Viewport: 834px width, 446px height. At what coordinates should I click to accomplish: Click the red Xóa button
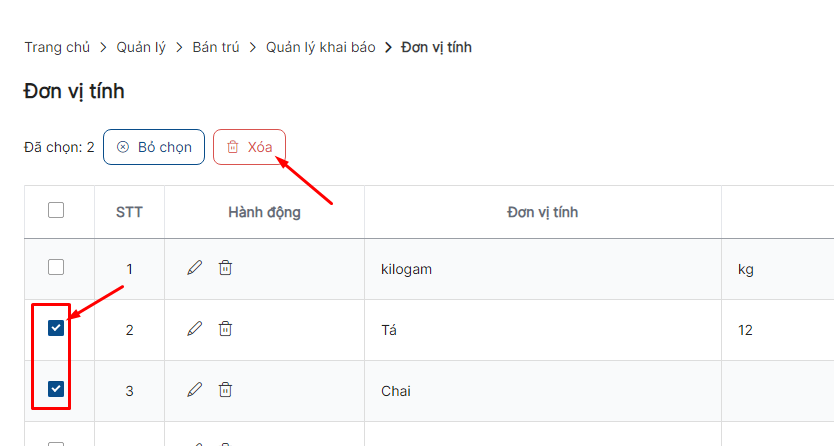[x=249, y=147]
